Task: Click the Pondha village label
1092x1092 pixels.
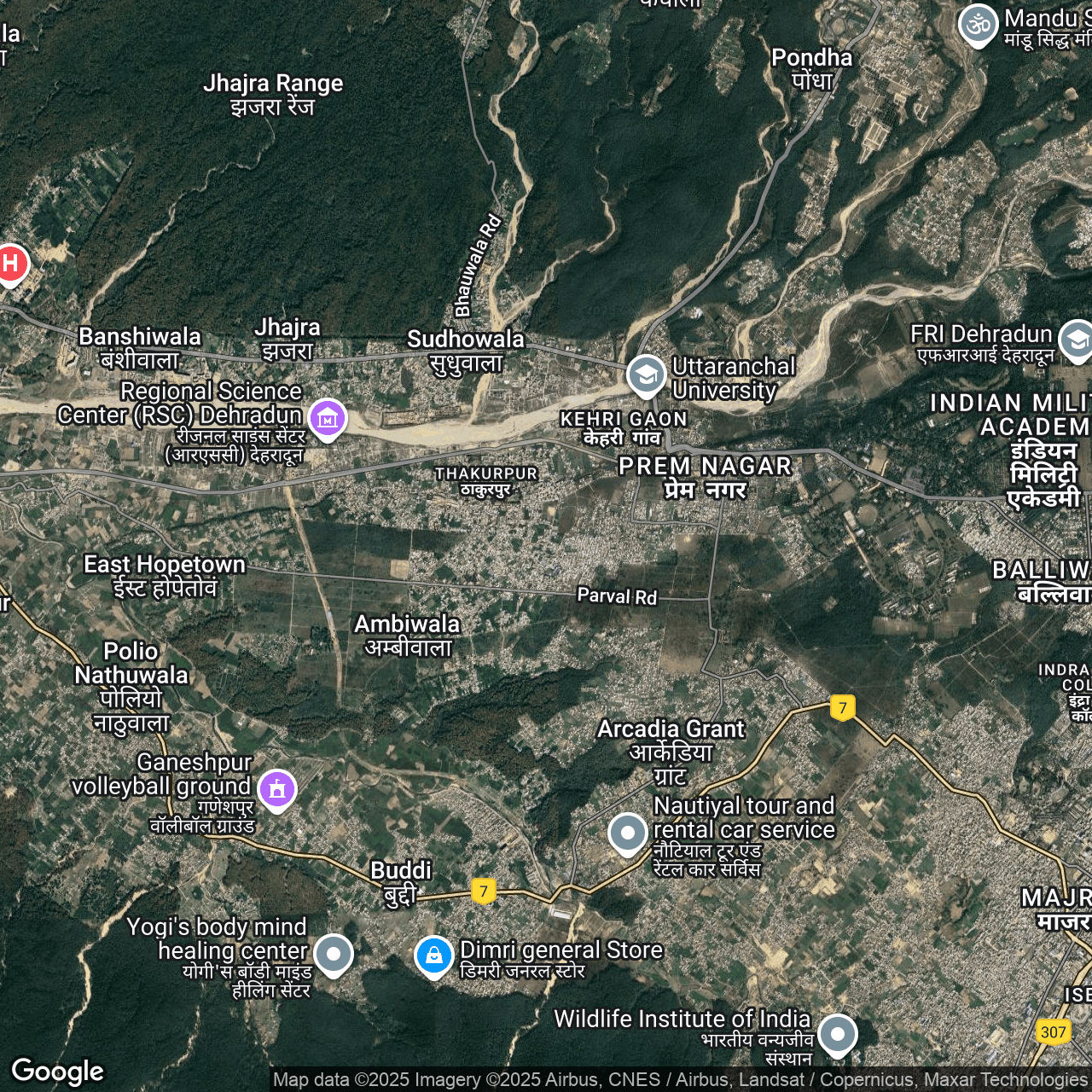Action: tap(811, 68)
